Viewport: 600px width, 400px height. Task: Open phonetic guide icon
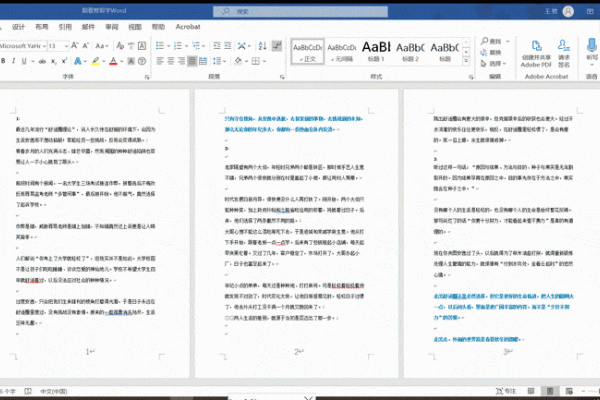point(131,46)
